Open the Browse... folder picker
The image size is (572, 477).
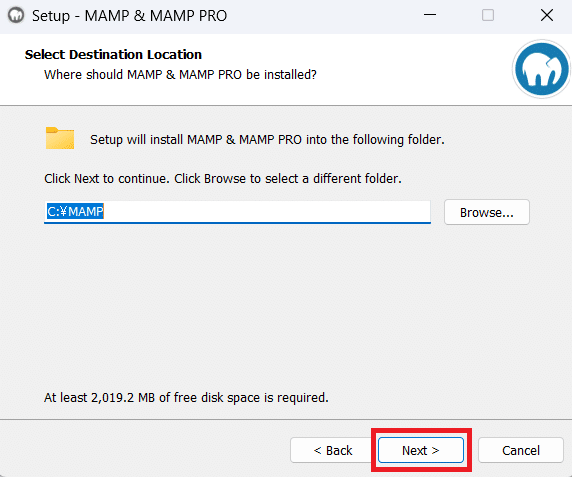tap(487, 212)
